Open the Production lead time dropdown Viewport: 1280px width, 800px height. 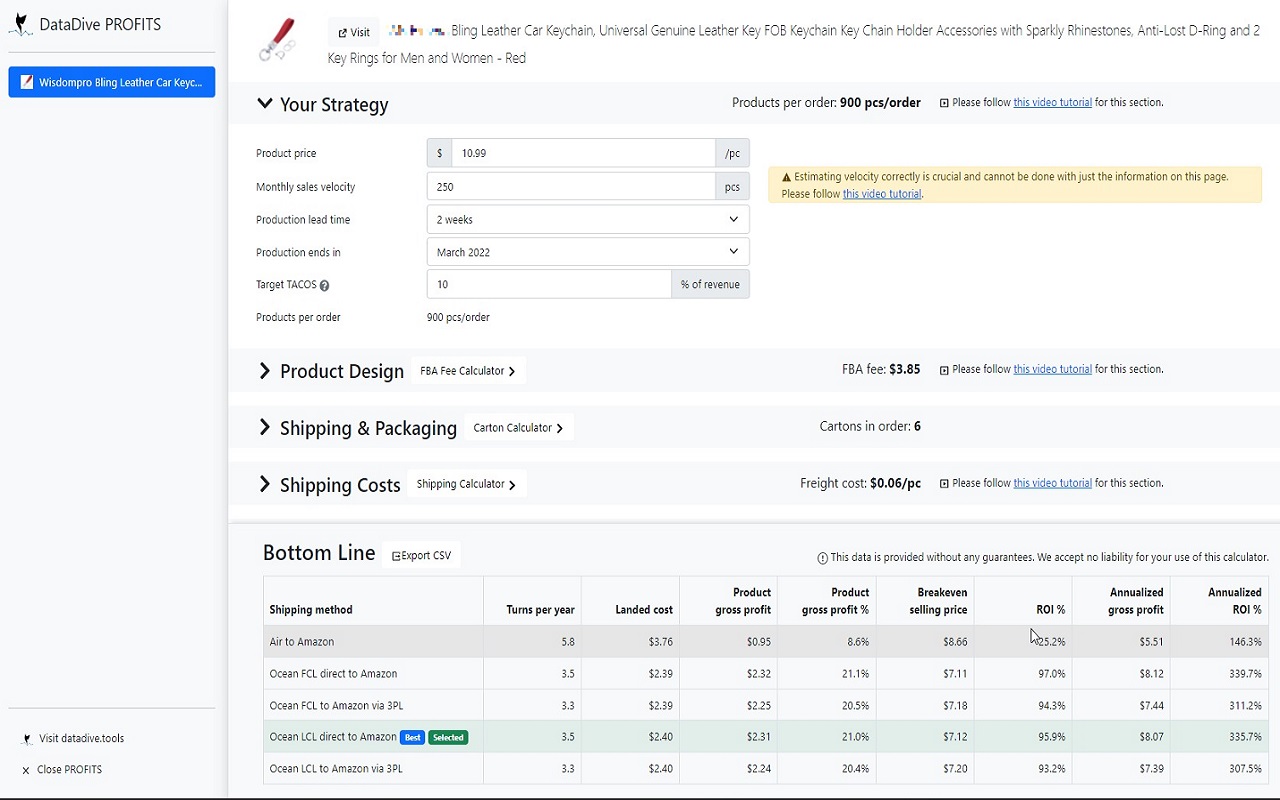587,220
